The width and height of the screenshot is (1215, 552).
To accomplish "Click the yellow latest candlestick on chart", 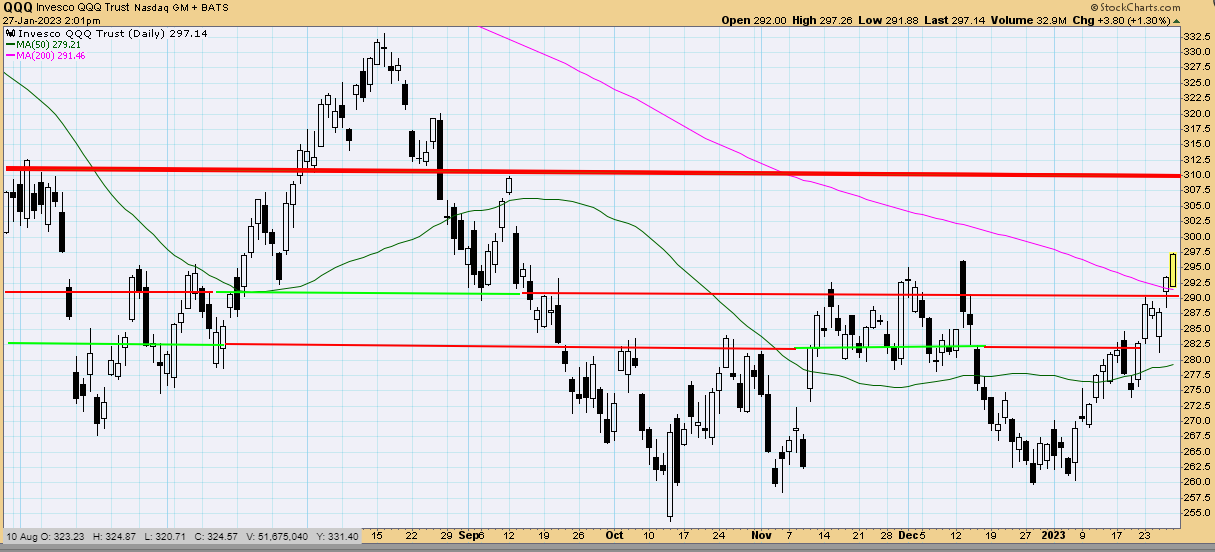I will pos(1172,271).
